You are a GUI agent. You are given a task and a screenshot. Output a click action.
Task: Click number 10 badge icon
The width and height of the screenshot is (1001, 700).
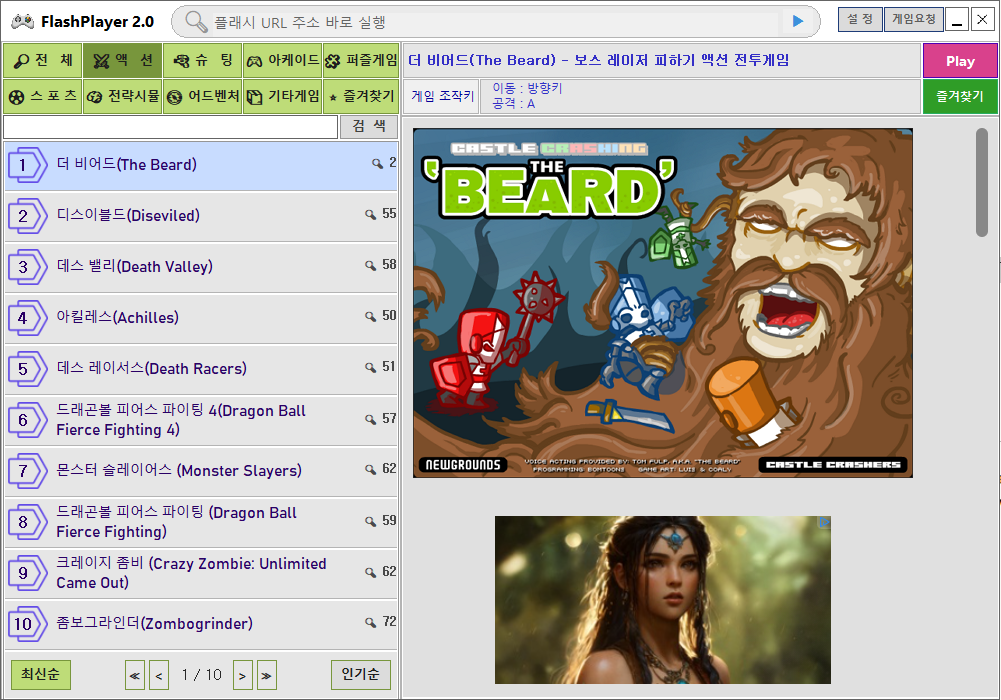point(27,624)
